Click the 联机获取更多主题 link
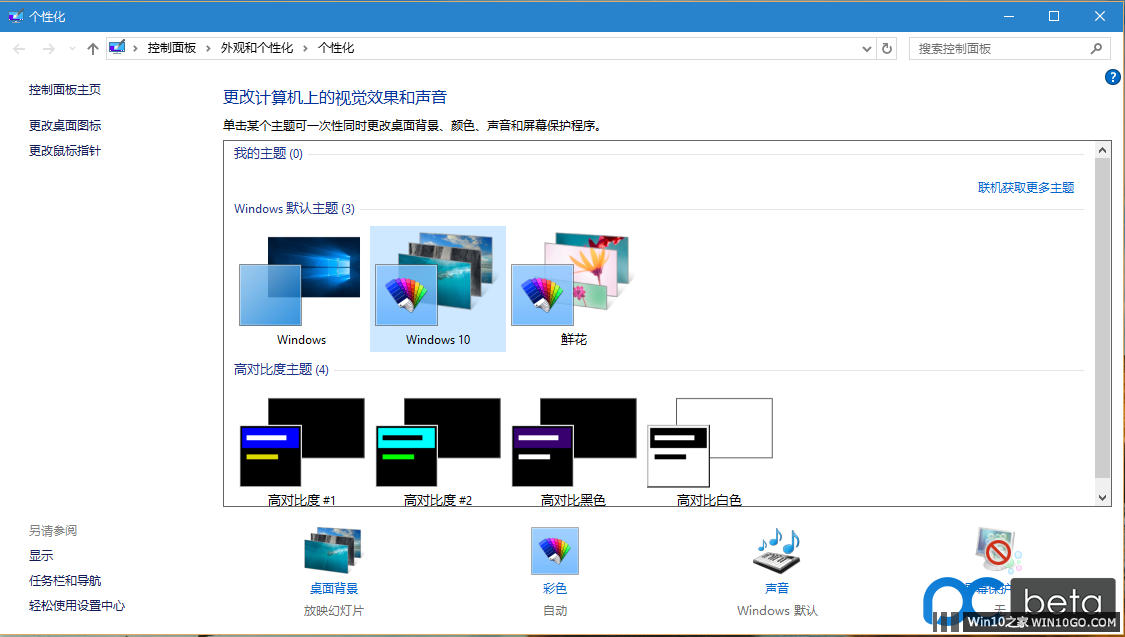1125x637 pixels. [1025, 188]
